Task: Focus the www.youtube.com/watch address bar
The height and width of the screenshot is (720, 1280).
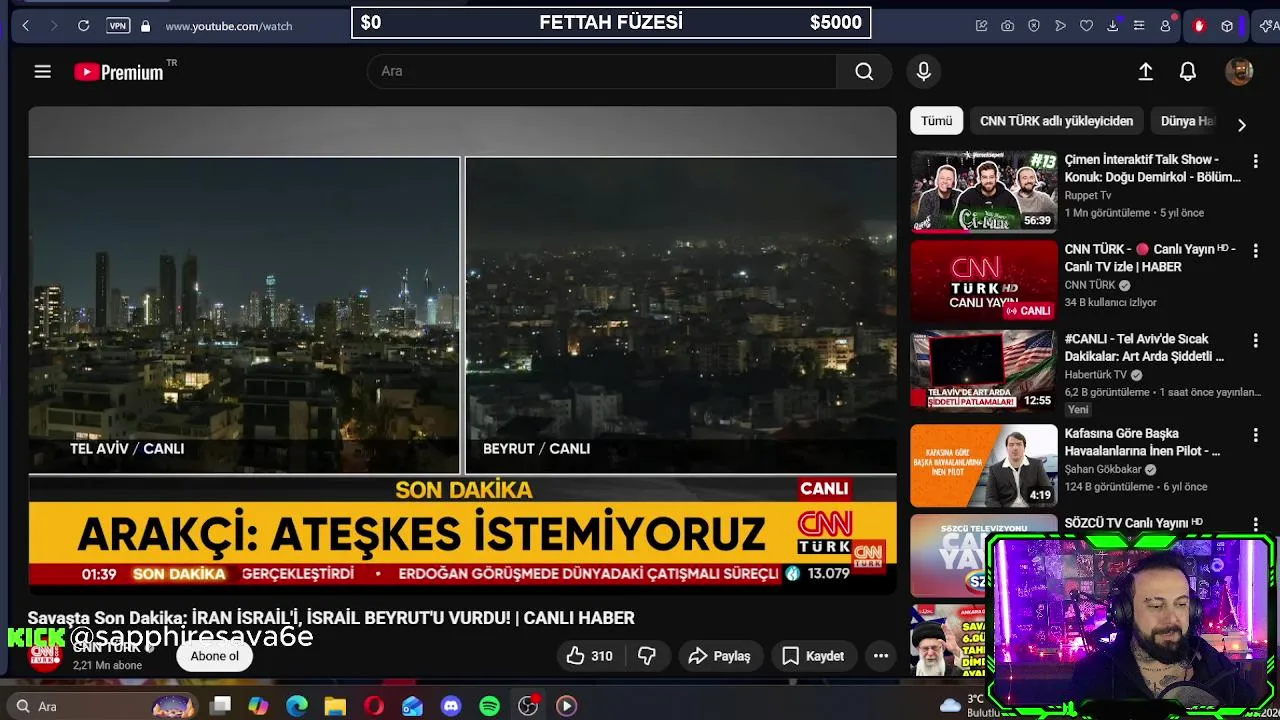Action: coord(229,26)
